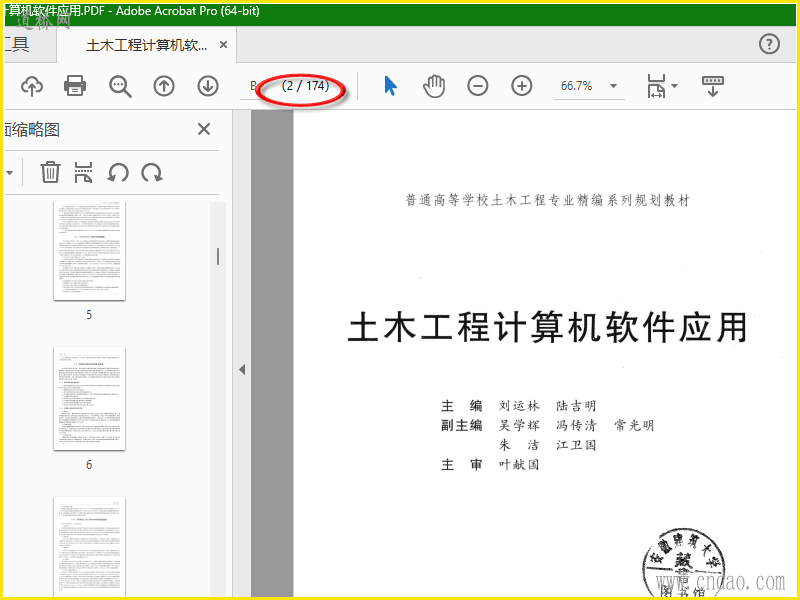The width and height of the screenshot is (800, 600).
Task: Click the series subtitle 普通高等学校土木工程专业精编系列规划教材
Action: [547, 201]
